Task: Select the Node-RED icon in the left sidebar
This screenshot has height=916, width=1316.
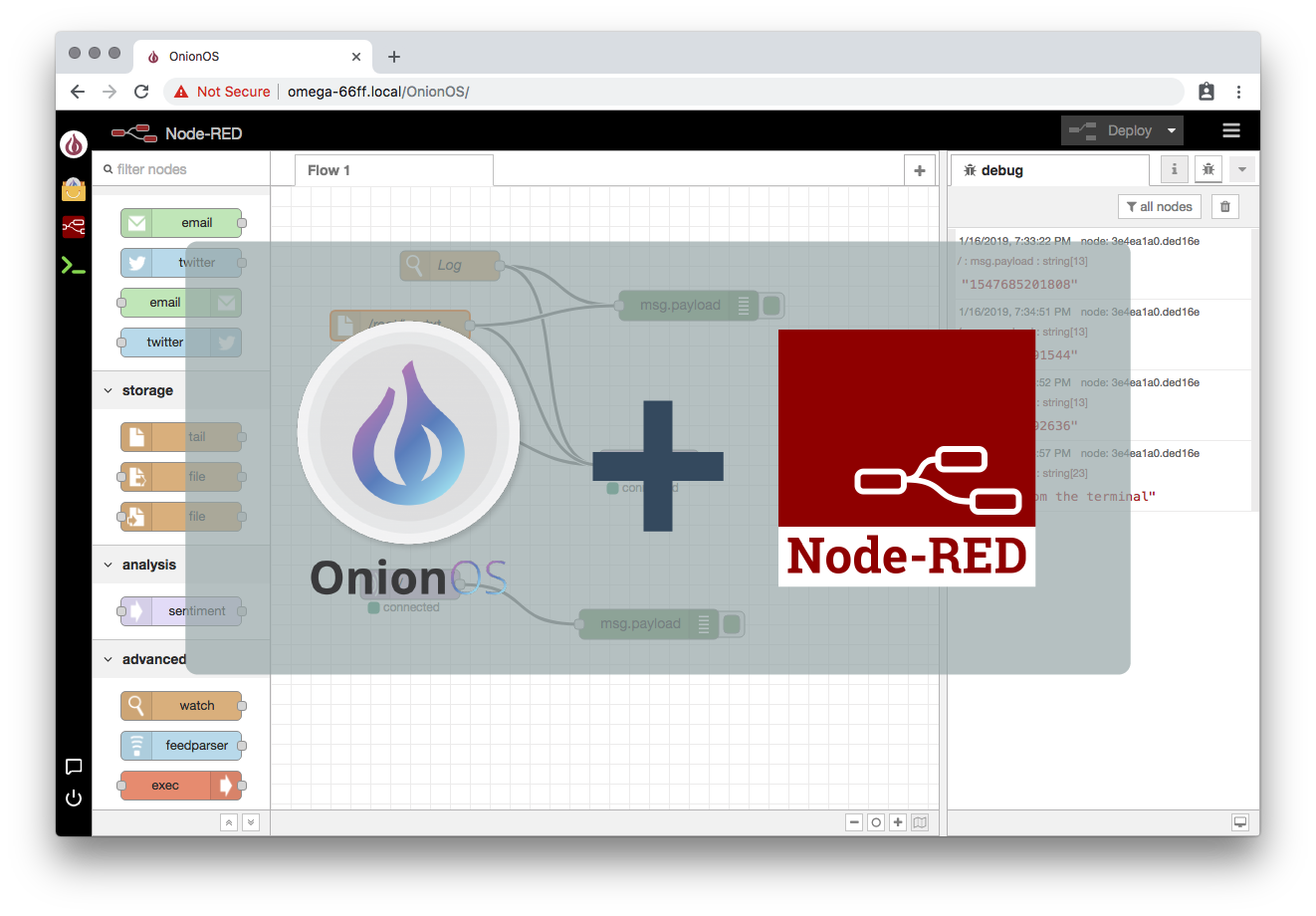Action: point(74,226)
